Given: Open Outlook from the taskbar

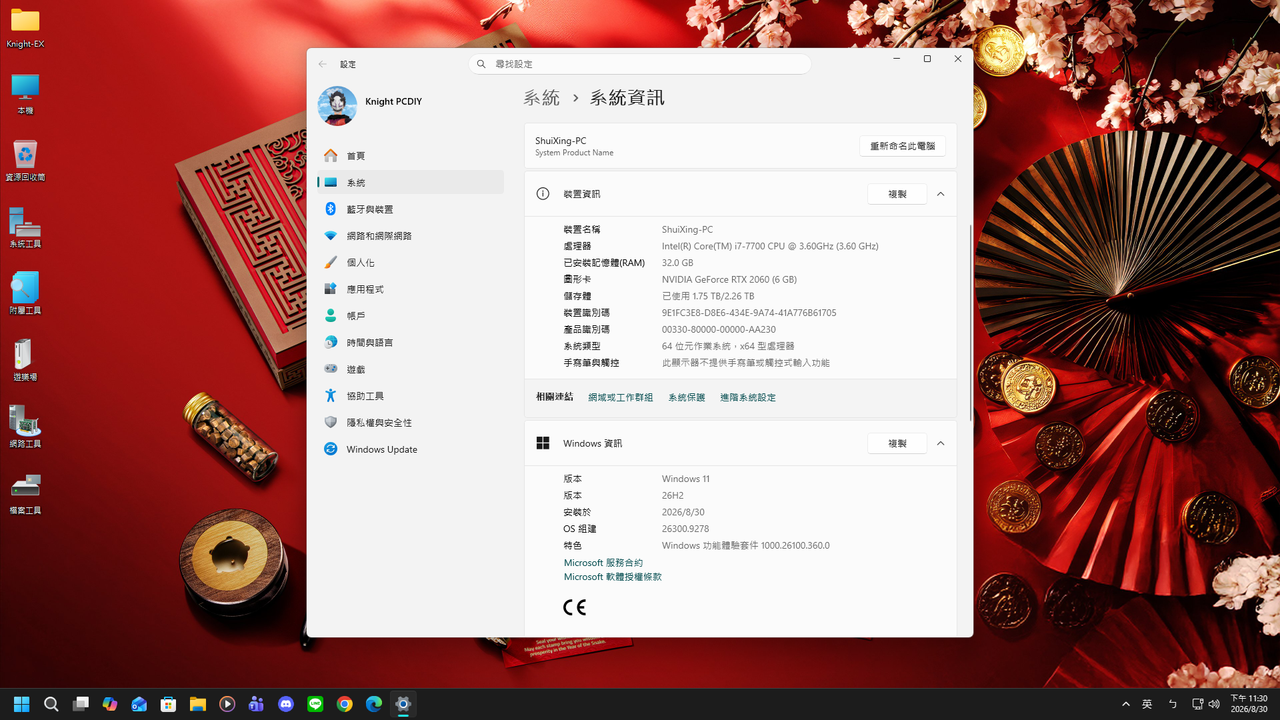Looking at the screenshot, I should (139, 704).
